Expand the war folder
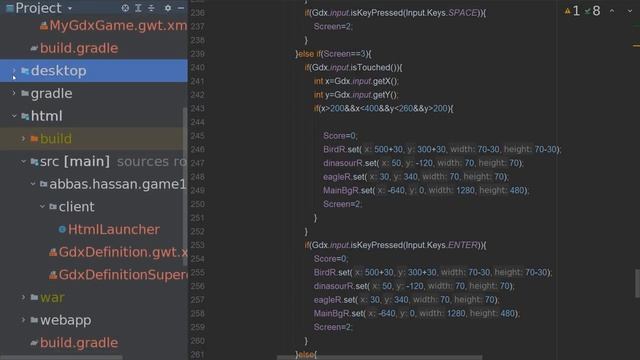Image resolution: width=640 pixels, height=360 pixels. click(23, 298)
